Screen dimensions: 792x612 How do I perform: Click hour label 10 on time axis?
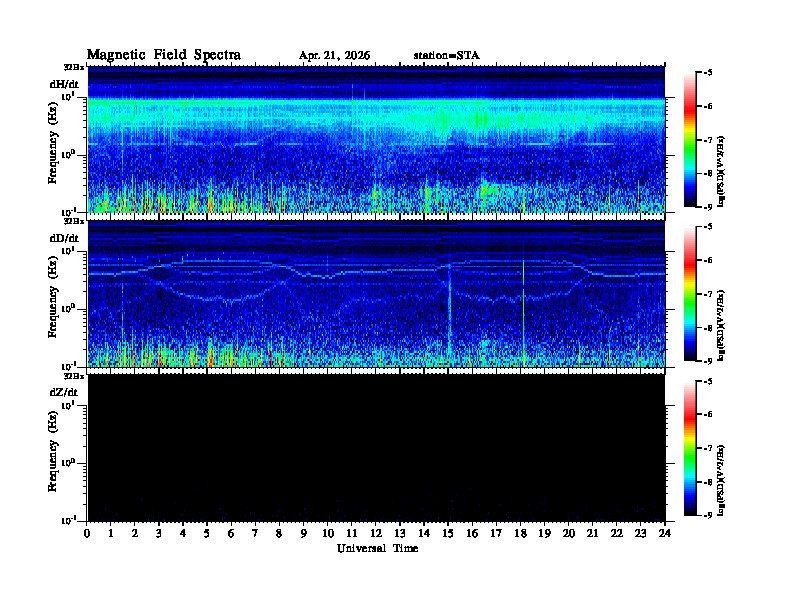point(328,533)
